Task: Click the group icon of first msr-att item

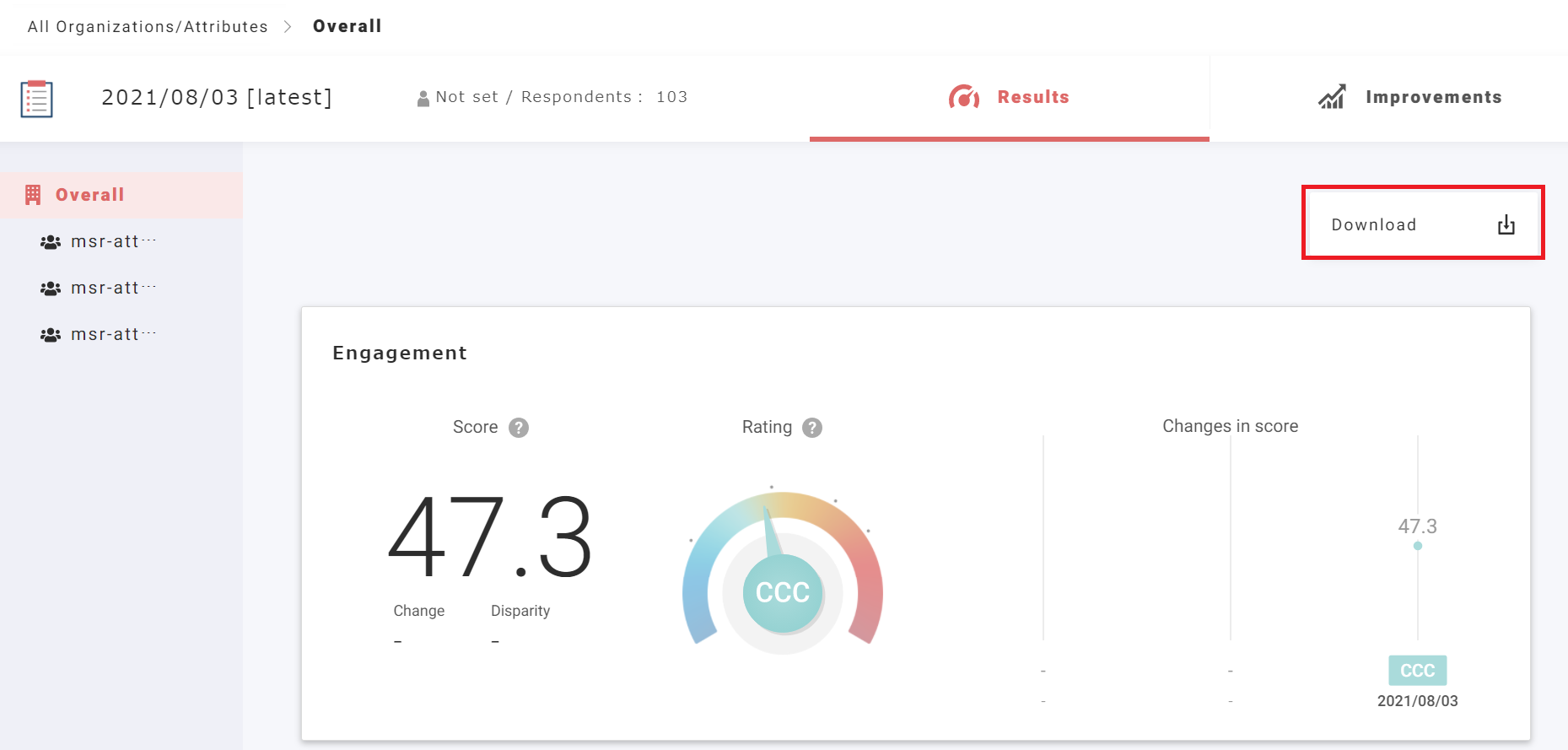Action: pyautogui.click(x=51, y=242)
